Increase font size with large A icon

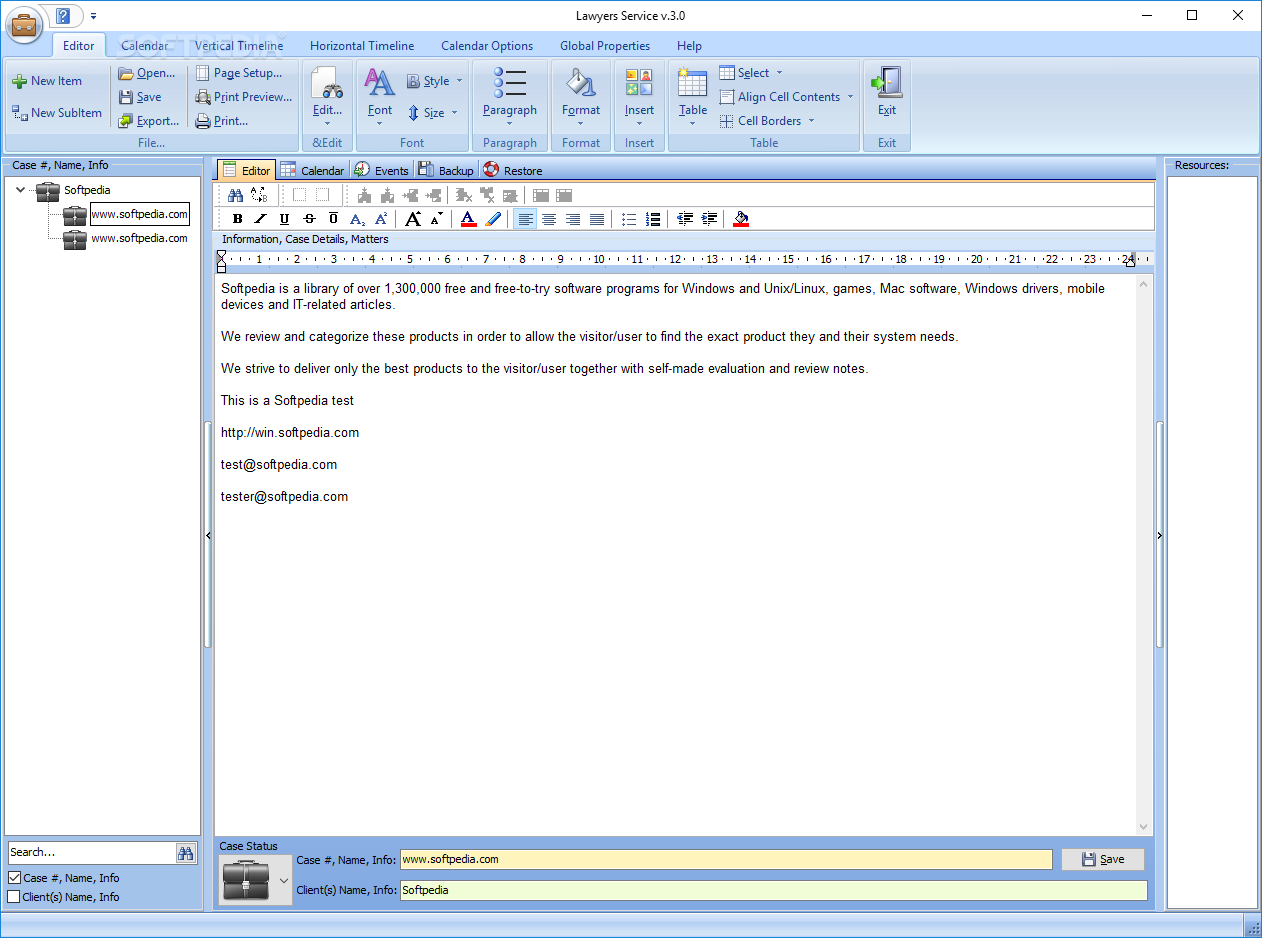[x=413, y=219]
